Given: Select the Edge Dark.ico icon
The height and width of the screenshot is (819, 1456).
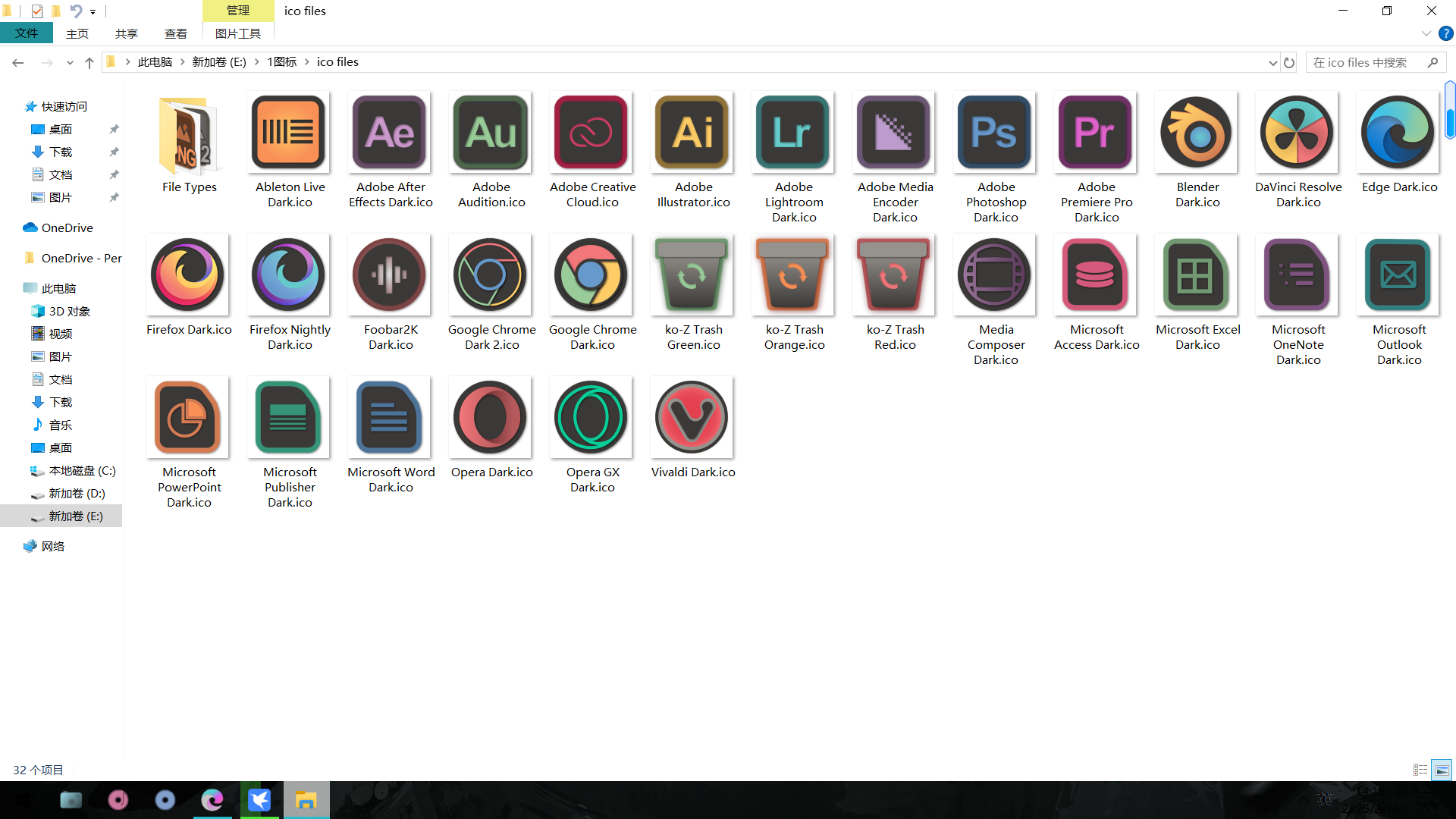Looking at the screenshot, I should point(1399,133).
